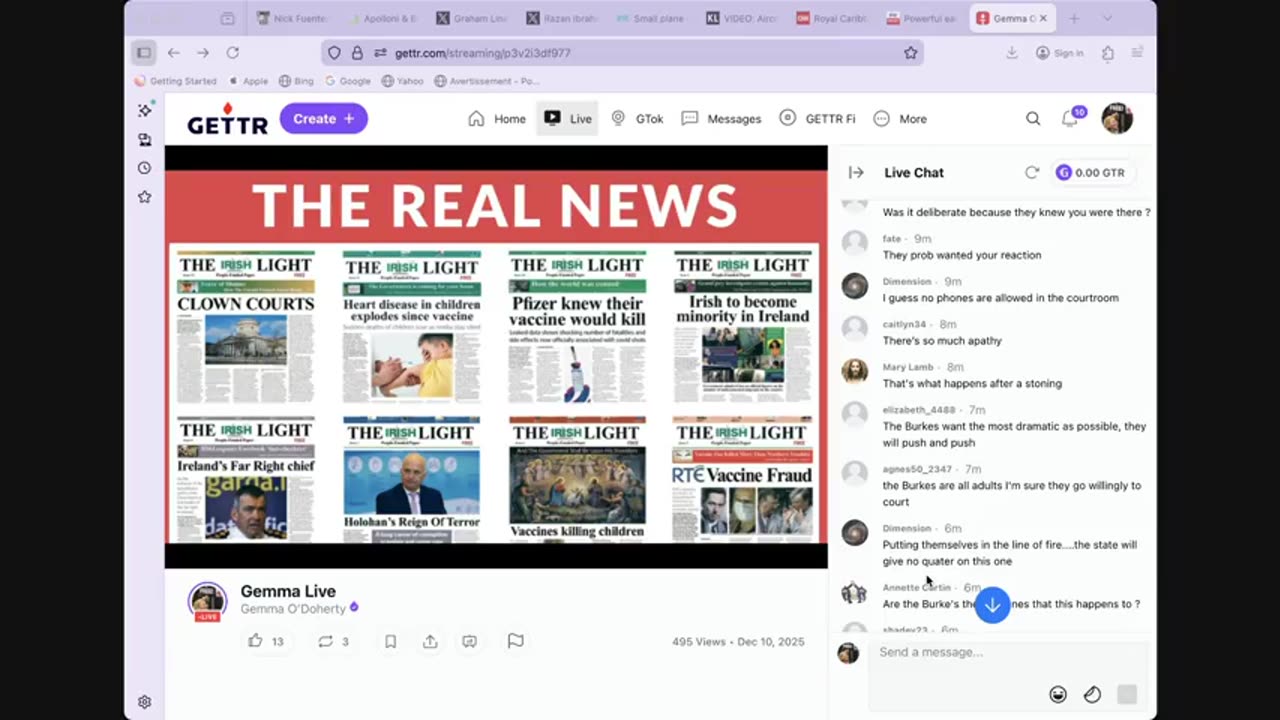The image size is (1280, 720).
Task: Bookmark the Gemma Live stream
Action: point(390,641)
